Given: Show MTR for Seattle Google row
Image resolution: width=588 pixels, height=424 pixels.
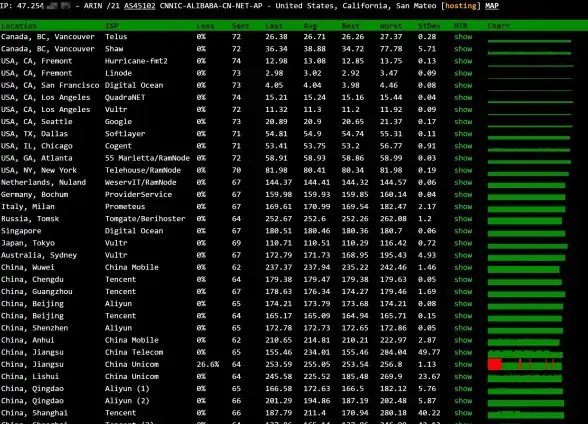Looking at the screenshot, I should click(463, 121).
